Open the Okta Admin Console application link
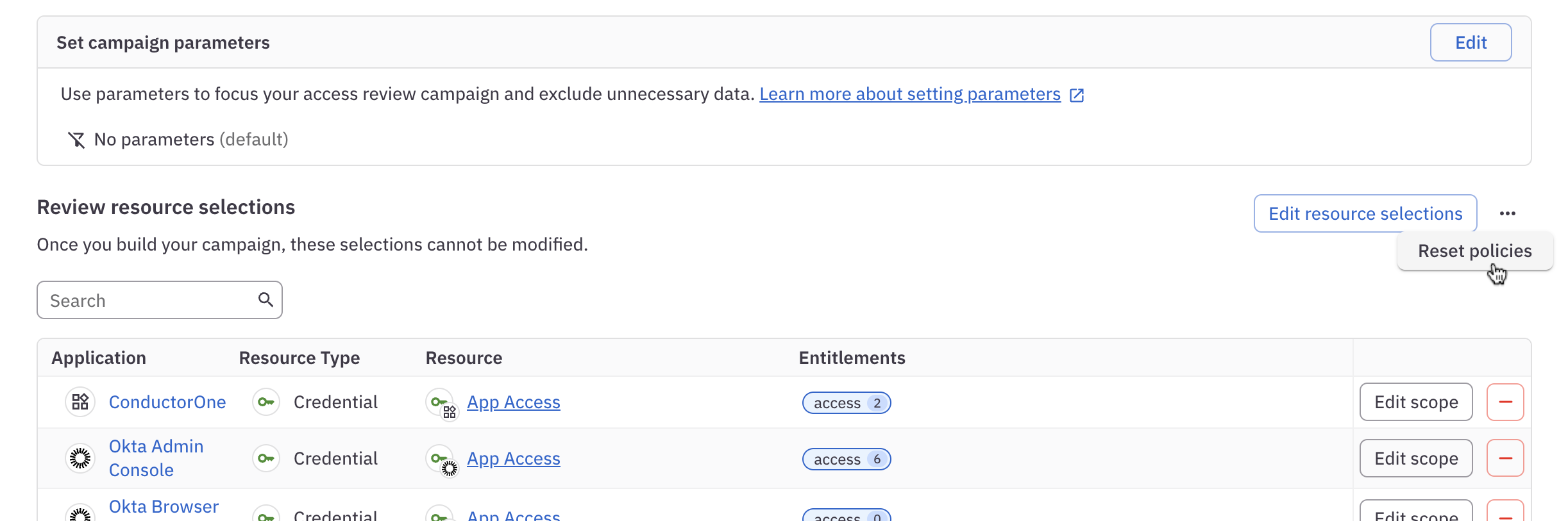Image resolution: width=1568 pixels, height=521 pixels. 156,458
